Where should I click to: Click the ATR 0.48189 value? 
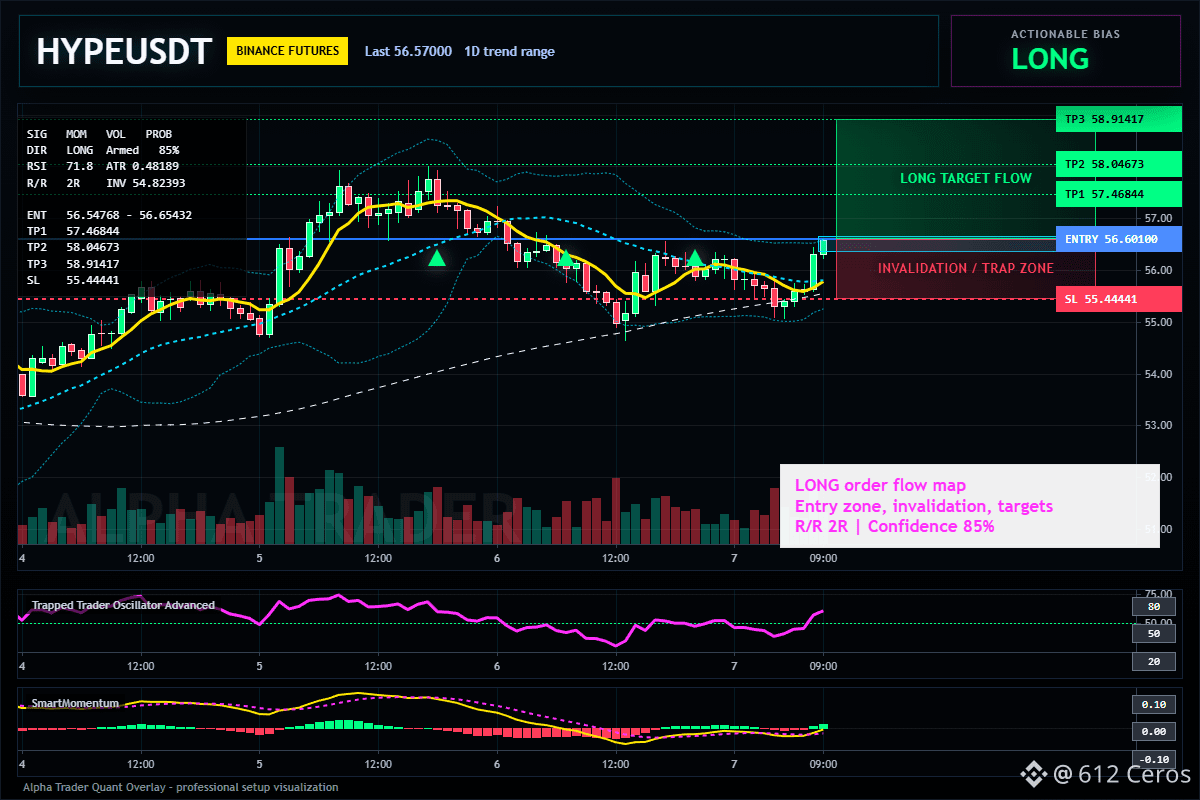143,166
